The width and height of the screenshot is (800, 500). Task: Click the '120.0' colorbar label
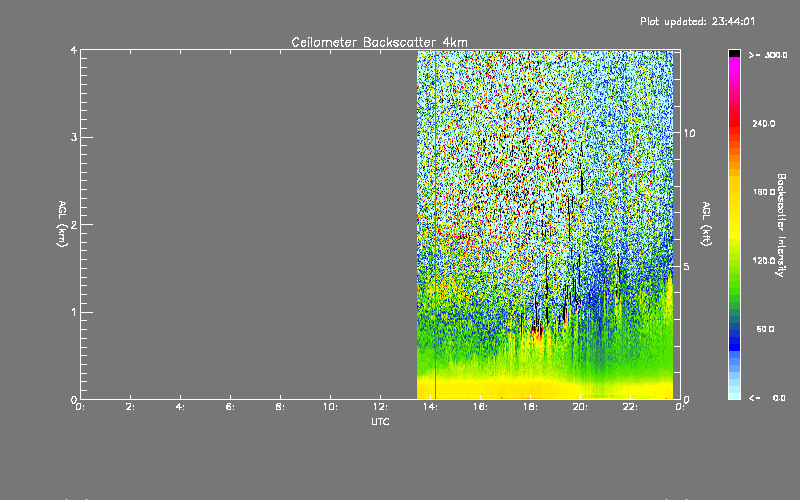764,261
